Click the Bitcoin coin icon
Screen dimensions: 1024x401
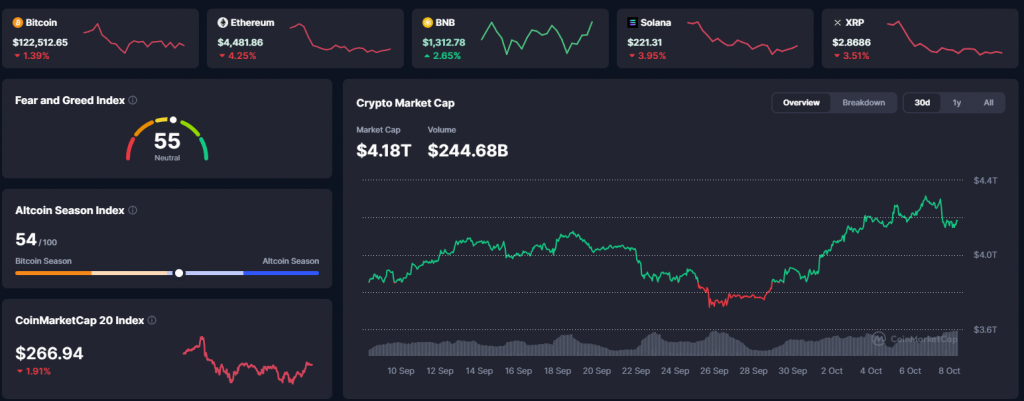tap(18, 22)
